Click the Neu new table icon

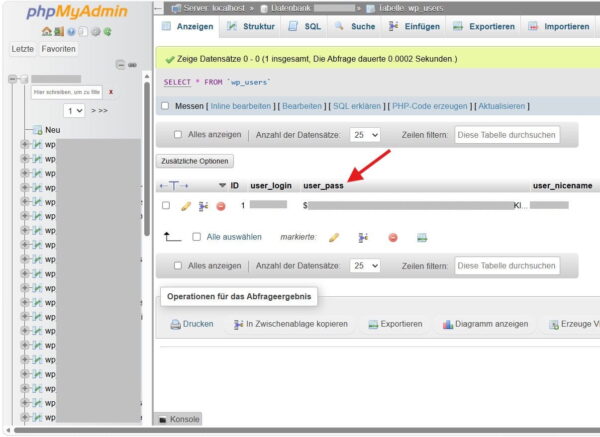coord(37,130)
